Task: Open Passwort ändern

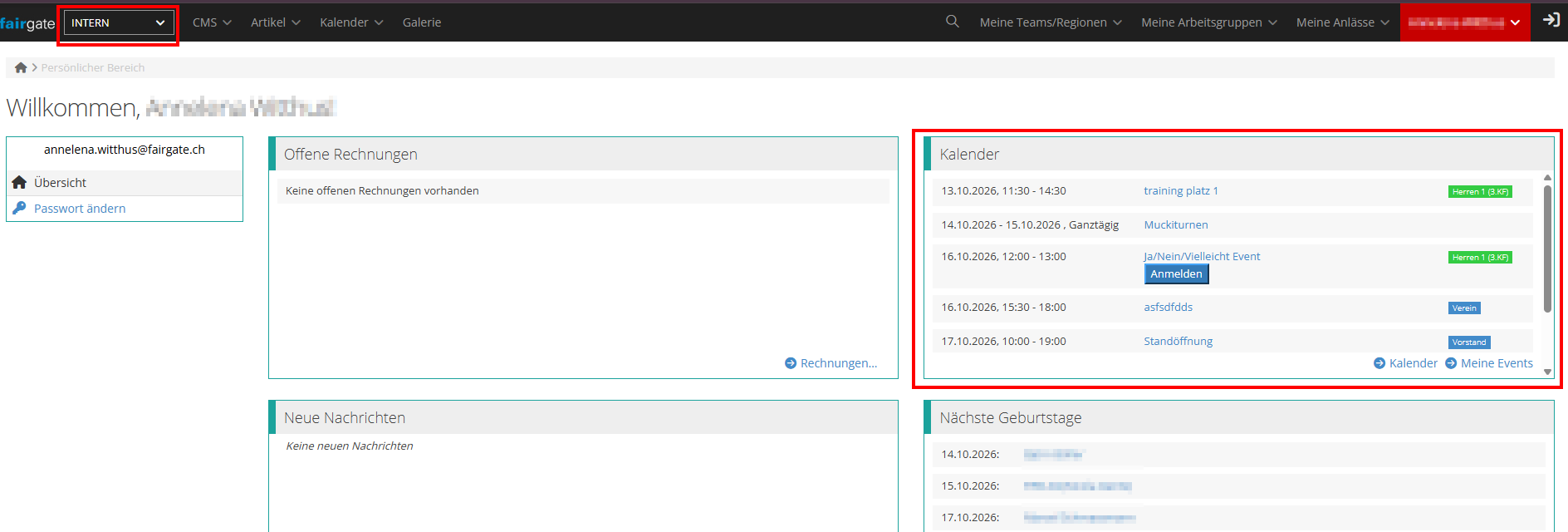Action: (80, 209)
